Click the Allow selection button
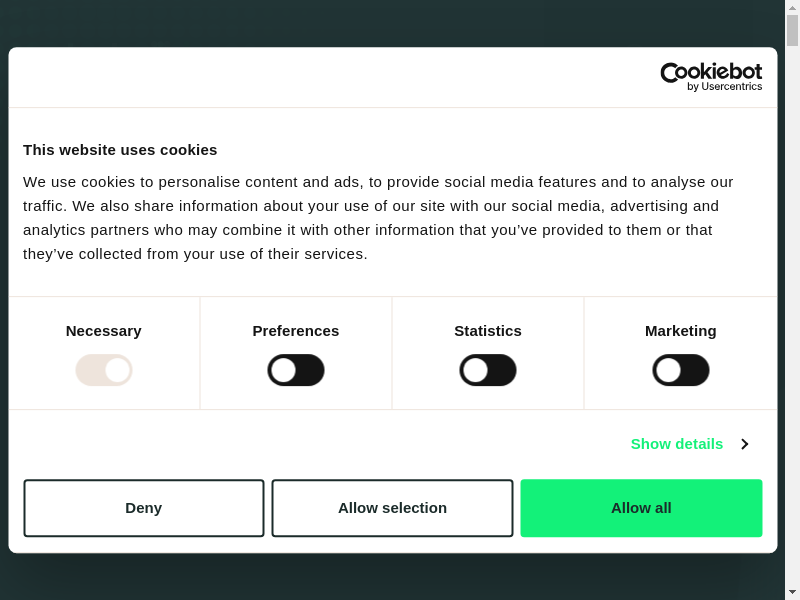 (x=392, y=508)
